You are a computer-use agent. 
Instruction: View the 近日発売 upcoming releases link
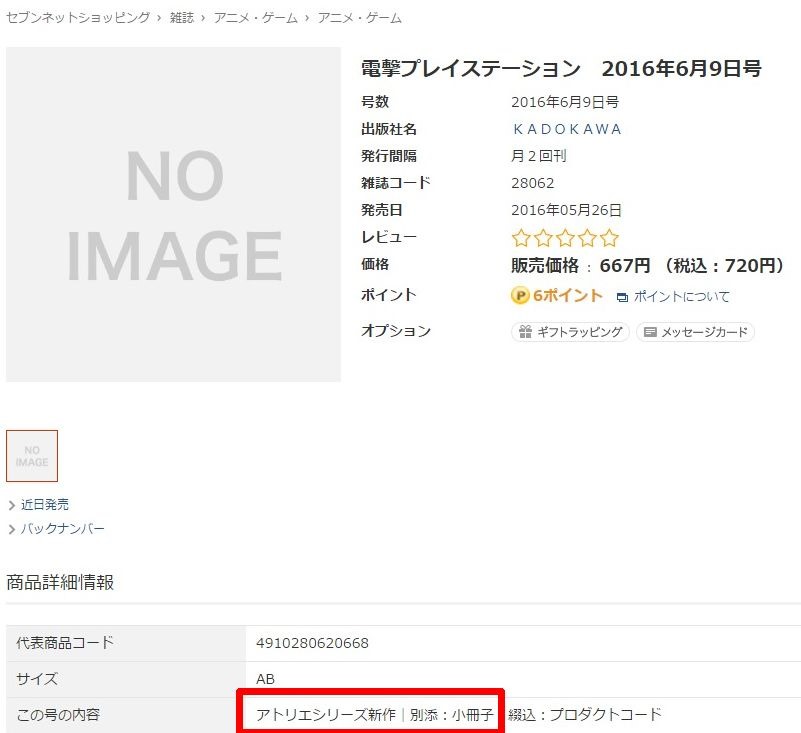pos(45,505)
